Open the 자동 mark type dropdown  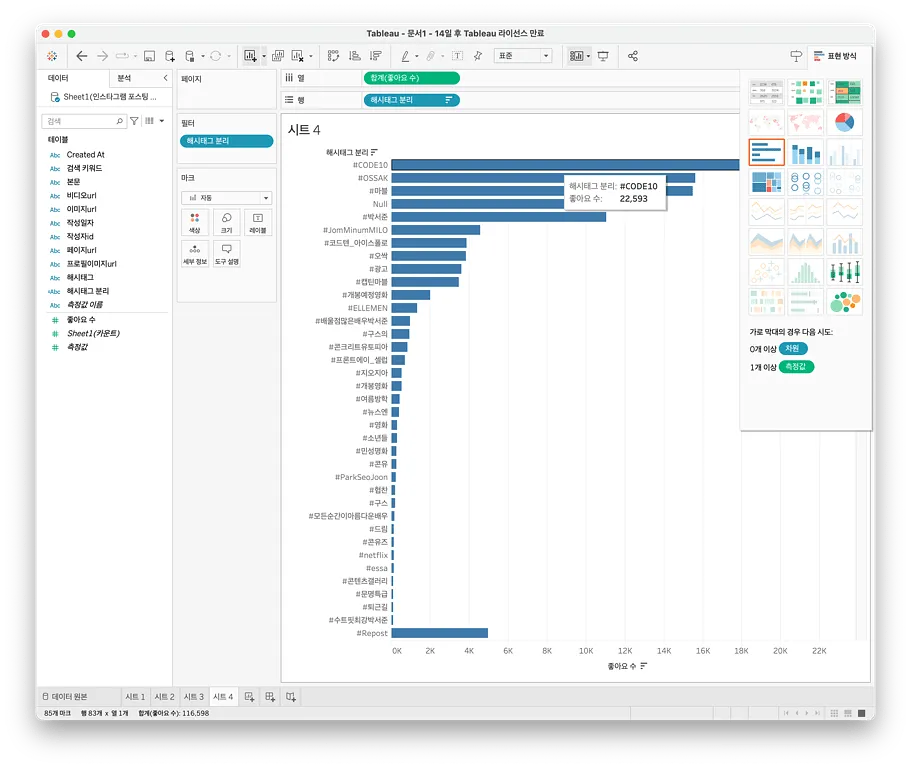[226, 198]
